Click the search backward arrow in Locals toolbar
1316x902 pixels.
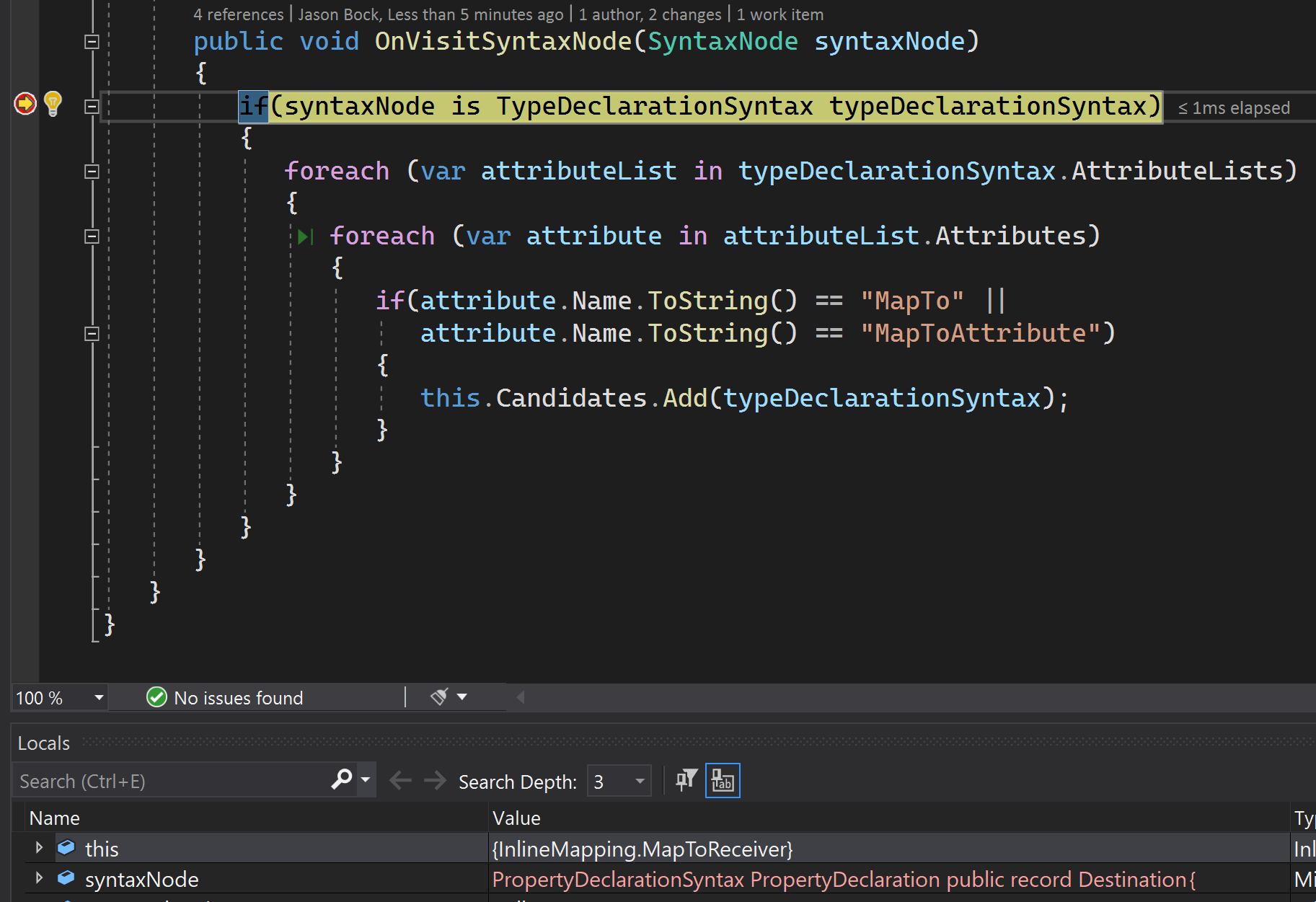[x=401, y=779]
